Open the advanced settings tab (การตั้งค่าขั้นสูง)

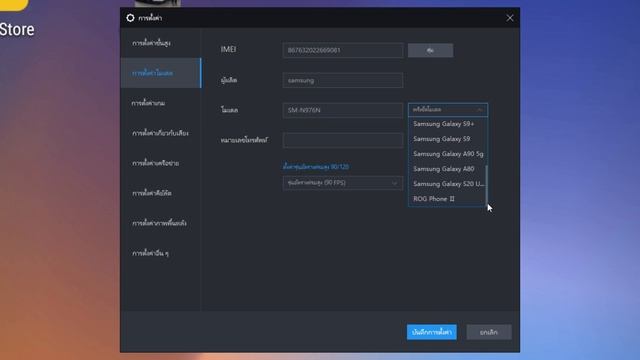click(x=161, y=43)
